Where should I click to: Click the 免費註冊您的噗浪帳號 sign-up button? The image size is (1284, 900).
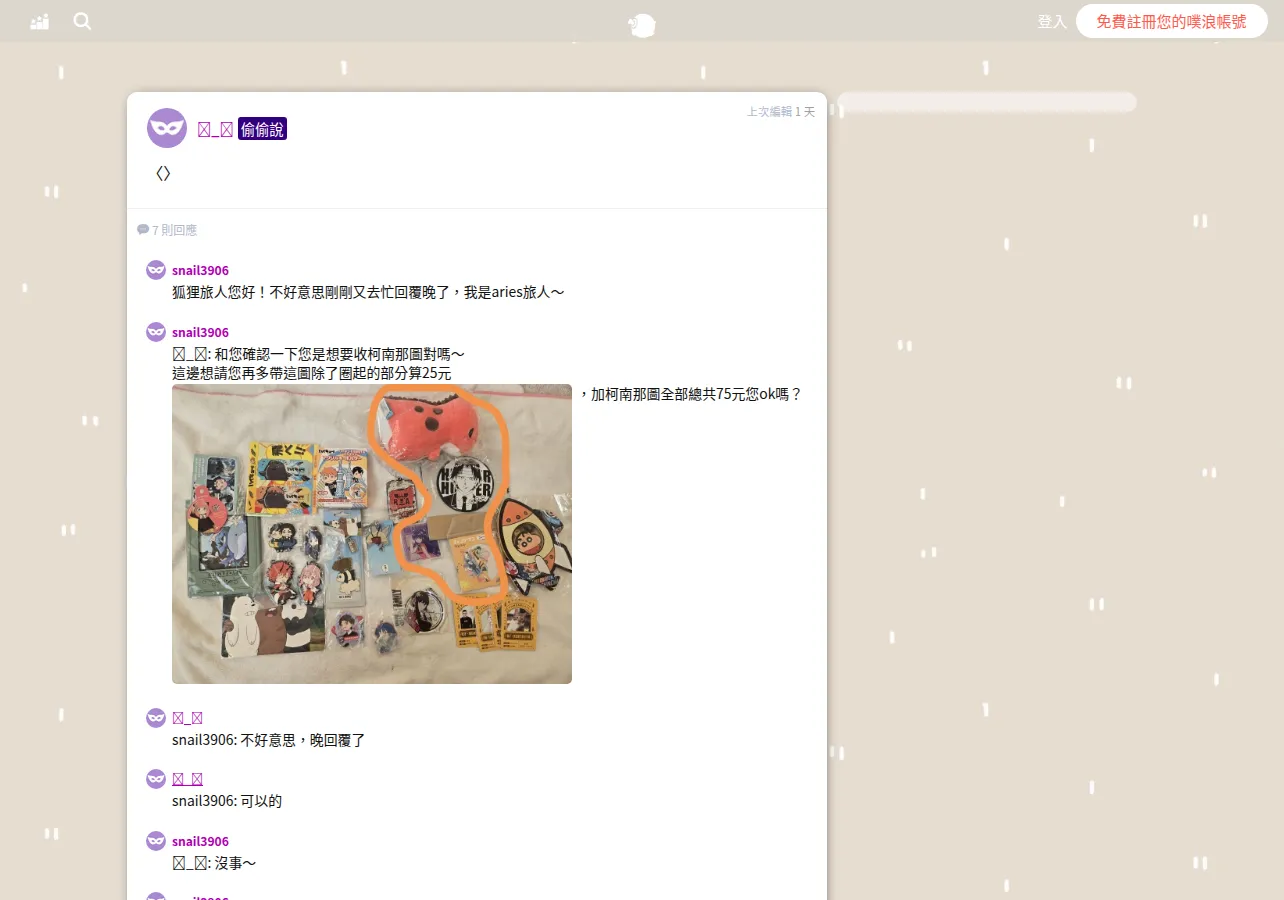click(x=1171, y=21)
